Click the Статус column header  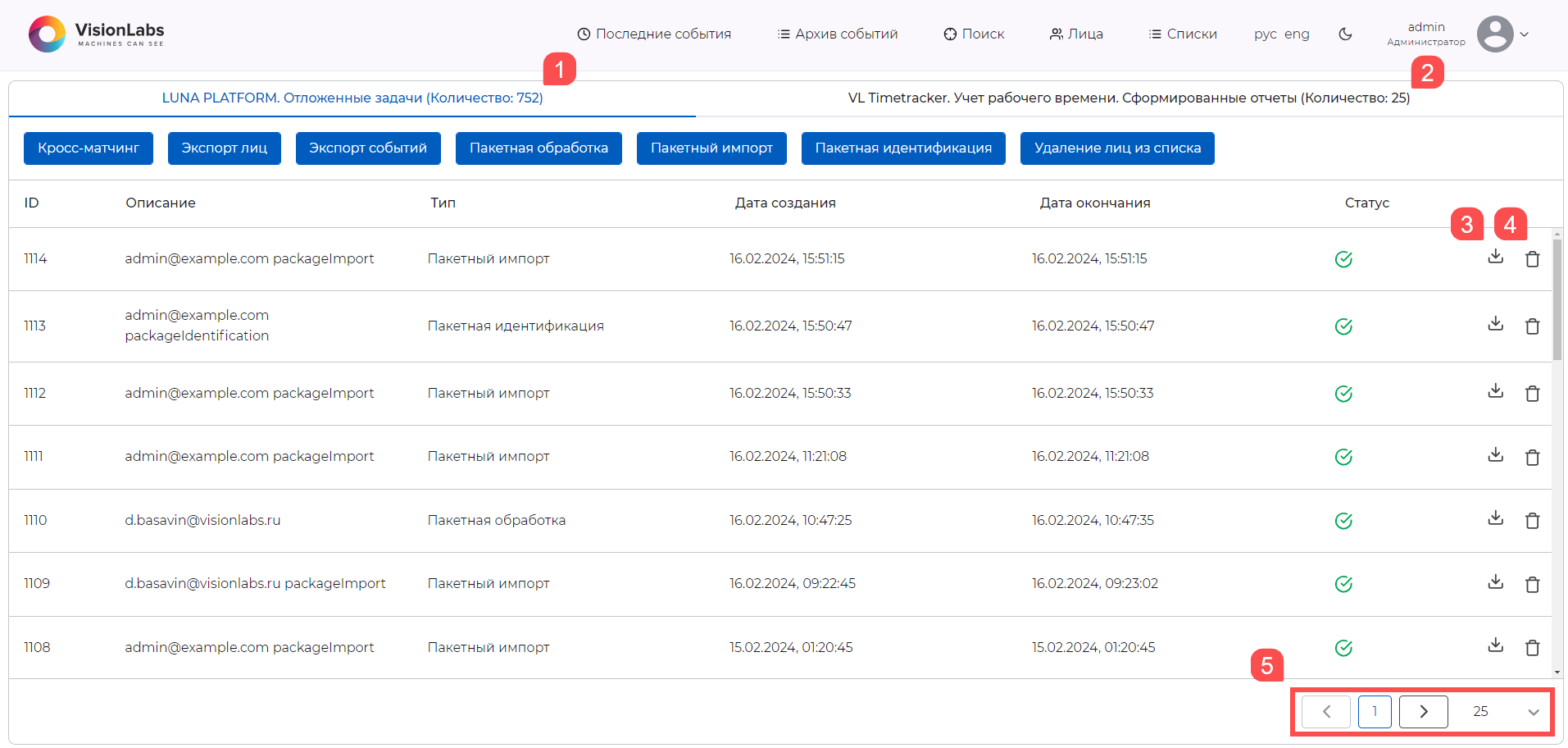1367,203
